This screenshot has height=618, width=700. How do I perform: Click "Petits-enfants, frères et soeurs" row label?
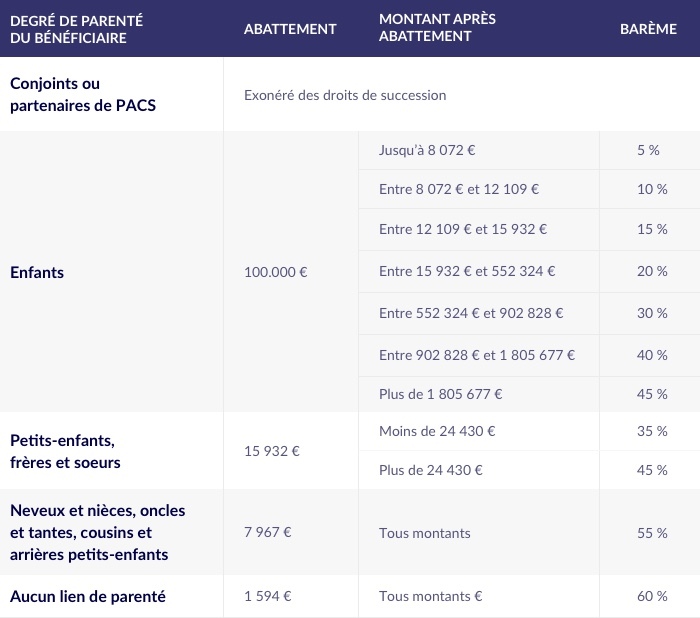coord(65,451)
